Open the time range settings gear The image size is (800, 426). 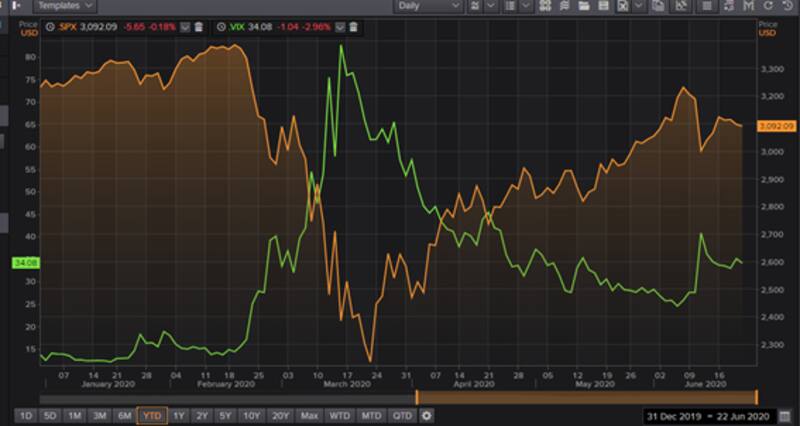tap(427, 415)
